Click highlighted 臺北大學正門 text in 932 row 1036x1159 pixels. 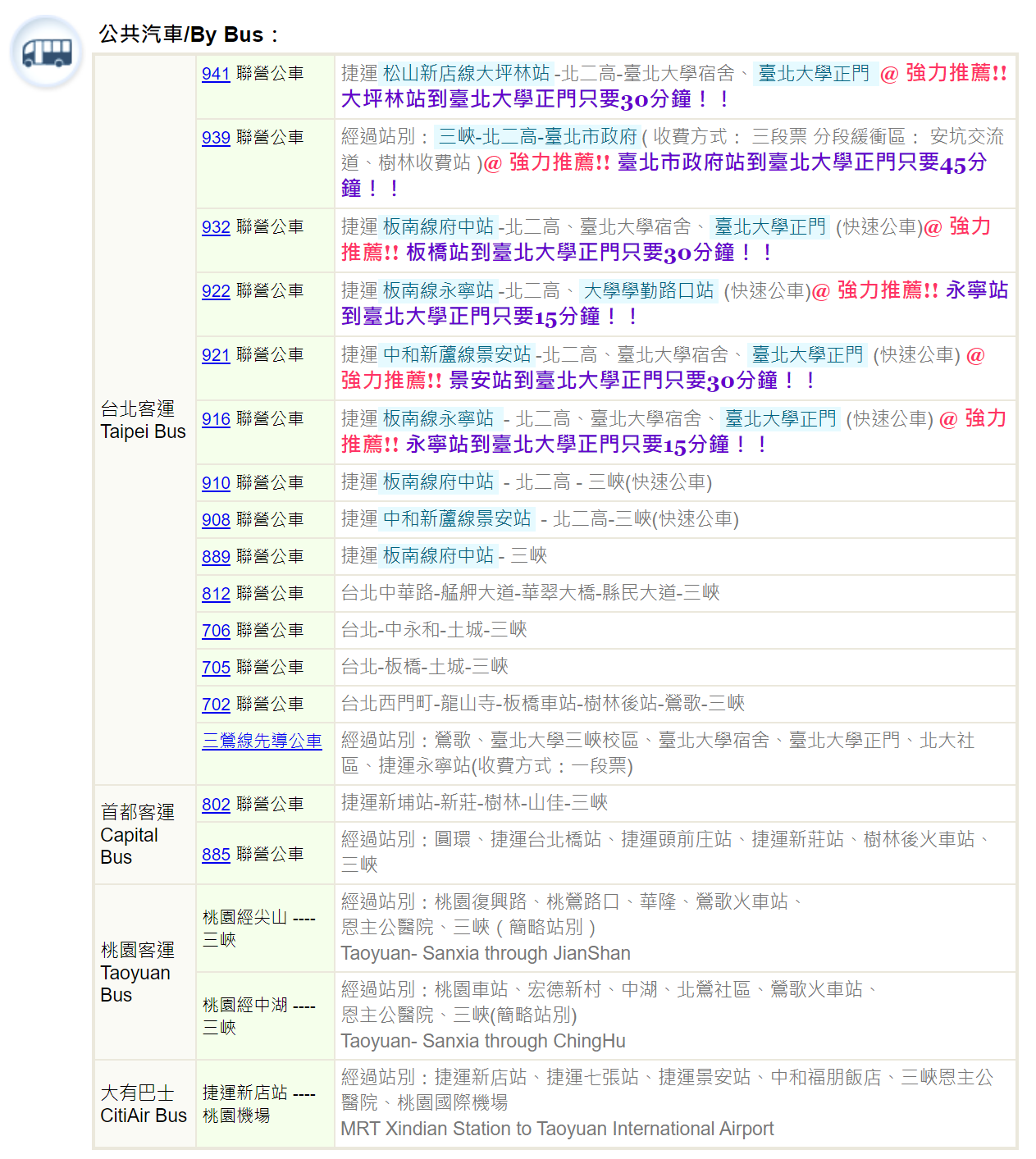(770, 226)
